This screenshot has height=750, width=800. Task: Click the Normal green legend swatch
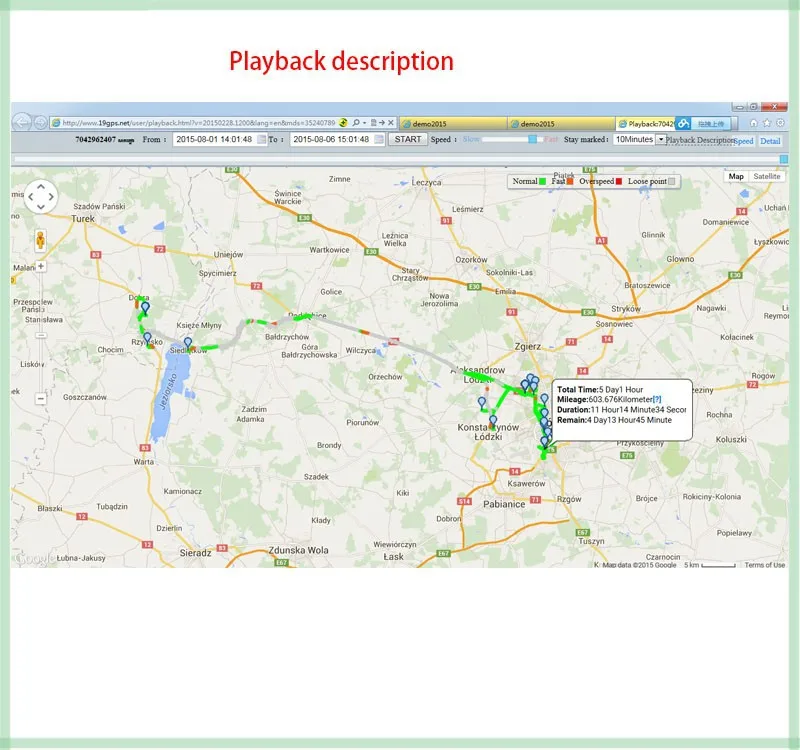click(542, 181)
